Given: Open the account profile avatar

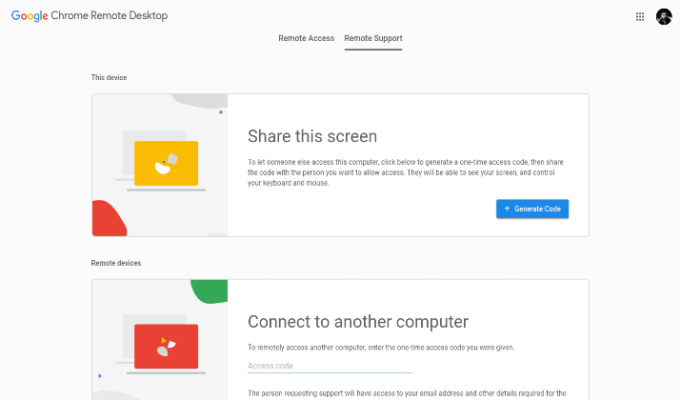Looking at the screenshot, I should click(664, 17).
